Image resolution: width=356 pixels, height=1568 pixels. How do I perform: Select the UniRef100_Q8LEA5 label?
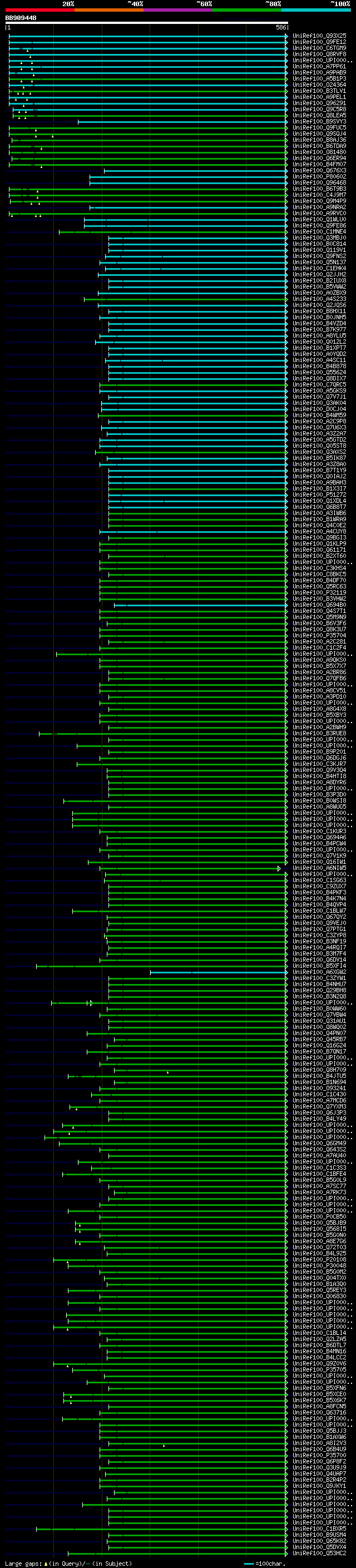(x=319, y=116)
